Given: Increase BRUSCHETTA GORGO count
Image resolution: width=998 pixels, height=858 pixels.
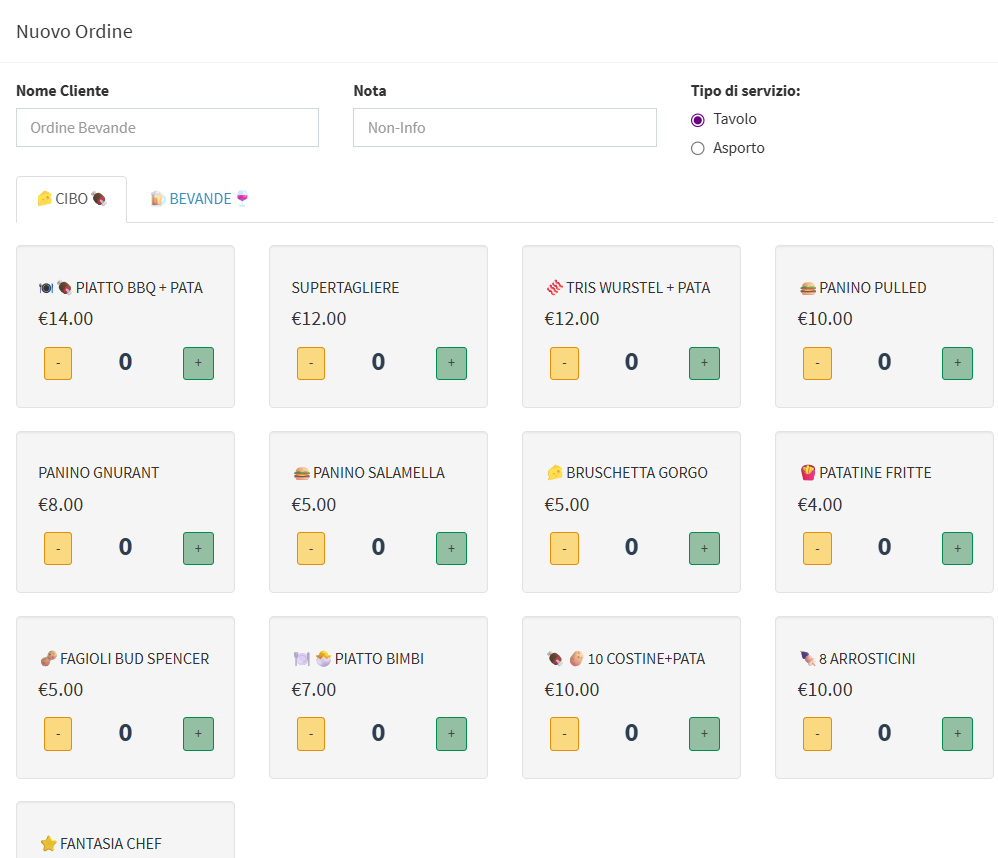Looking at the screenshot, I should (704, 548).
